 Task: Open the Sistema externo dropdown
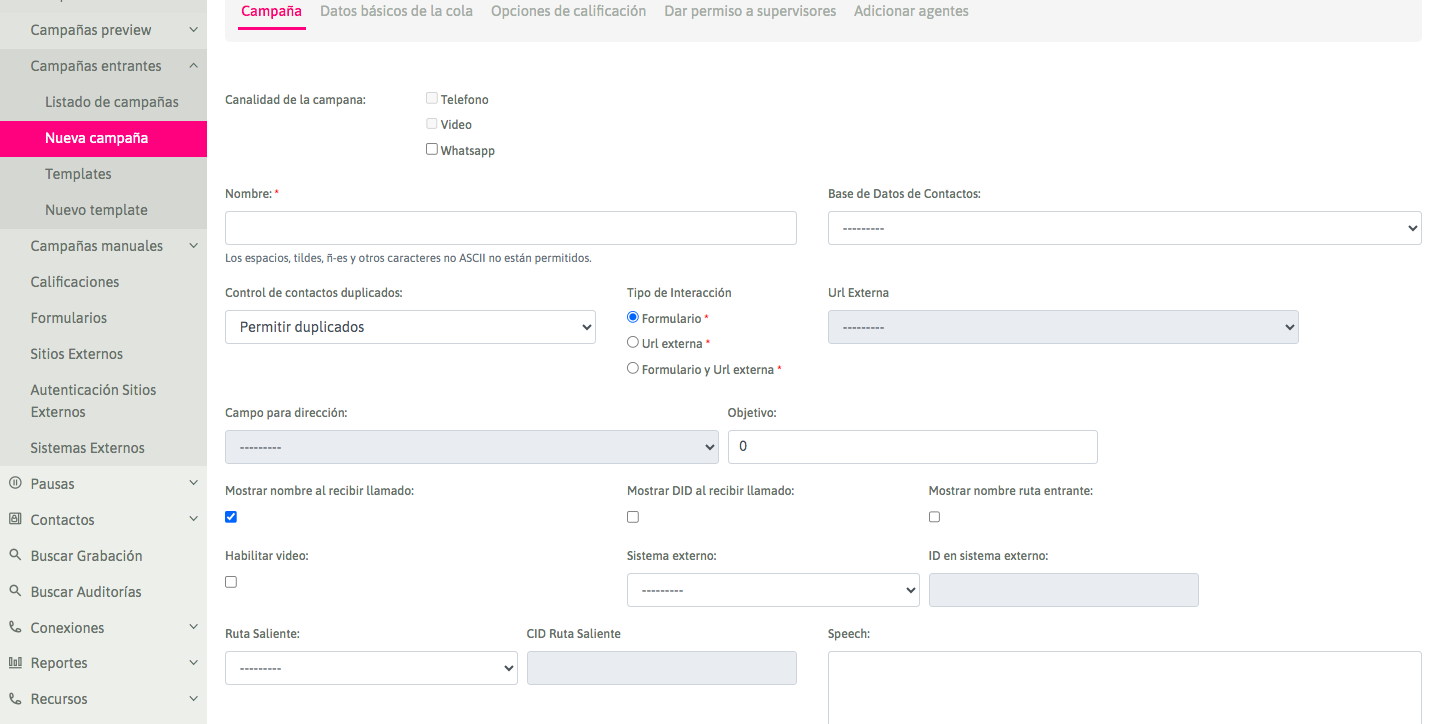772,590
